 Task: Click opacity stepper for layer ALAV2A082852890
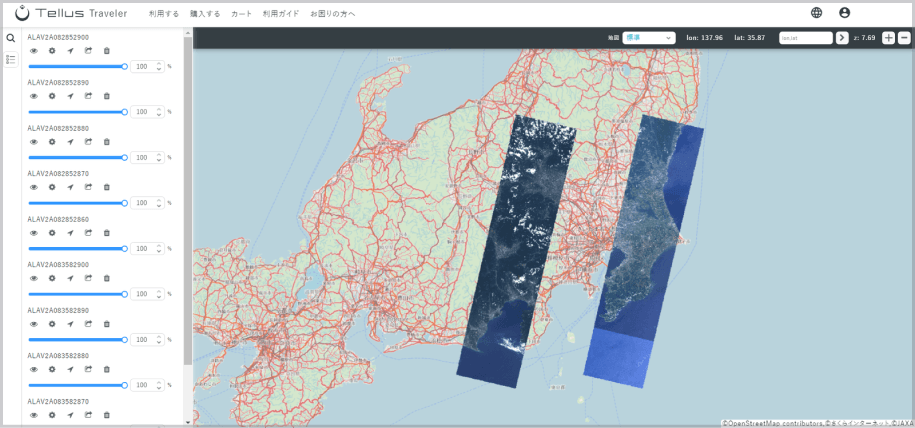159,112
